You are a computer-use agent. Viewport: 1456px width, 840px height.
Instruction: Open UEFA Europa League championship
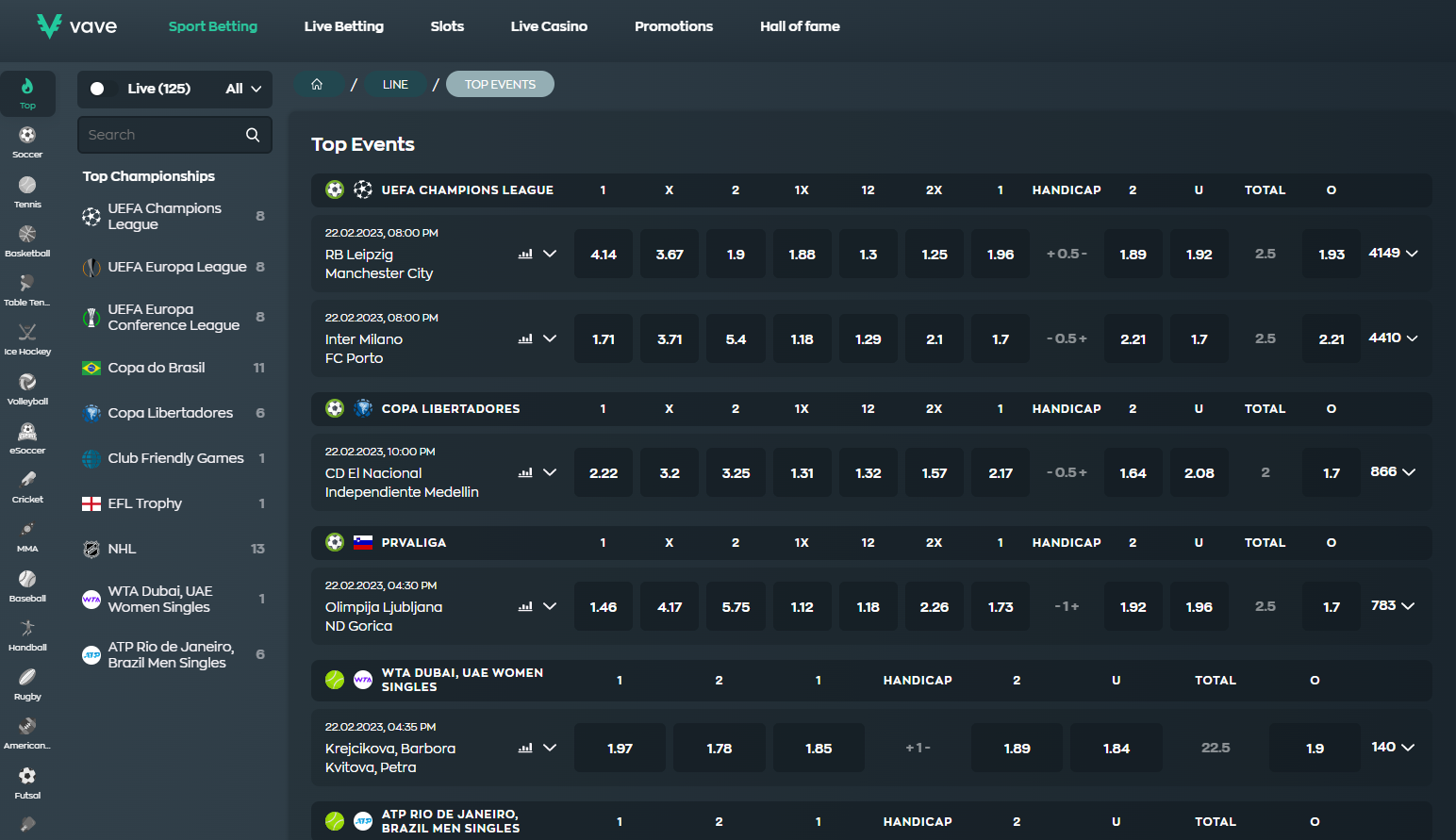click(174, 267)
